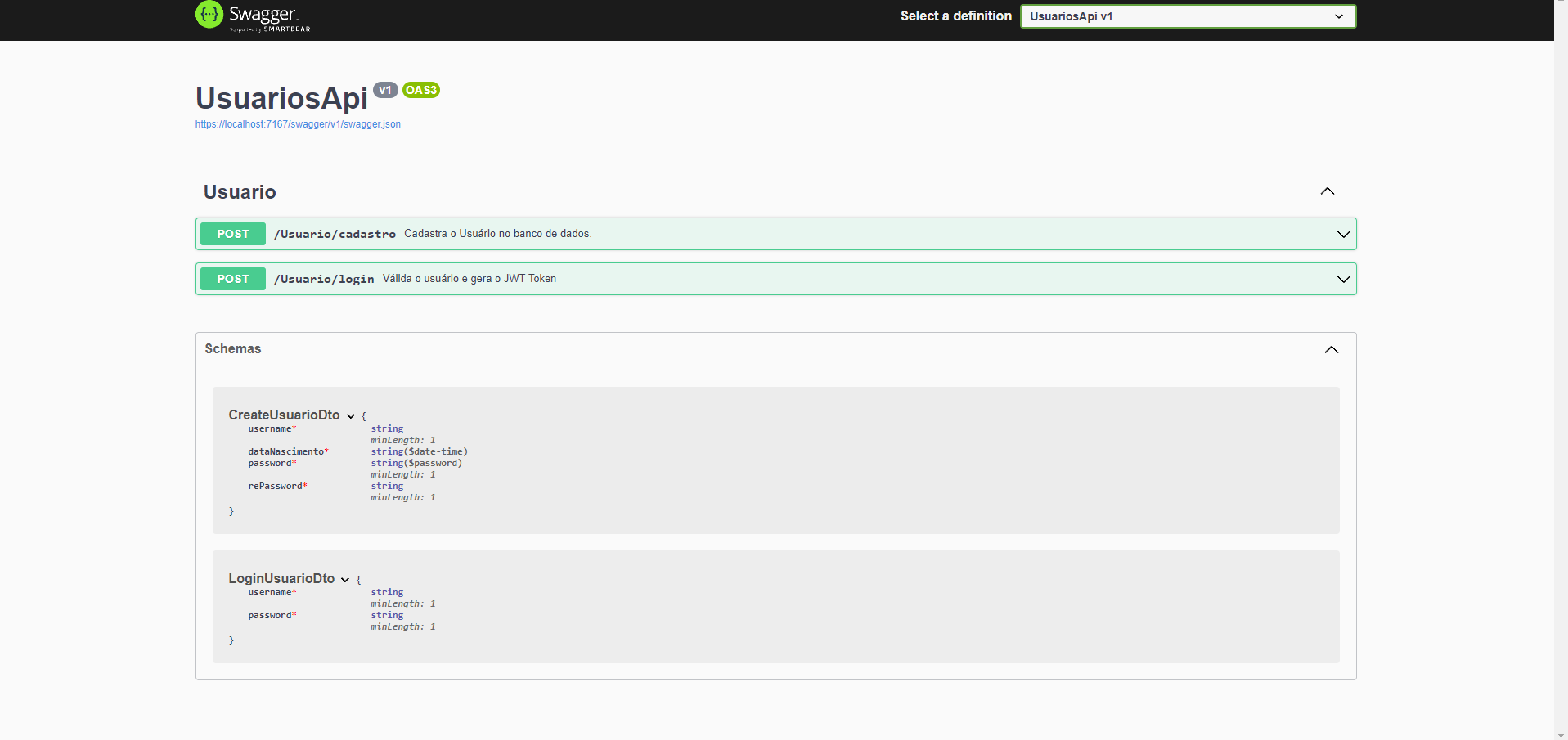This screenshot has width=1568, height=740.
Task: Click the scrollbar down arrow
Action: coord(1561,734)
